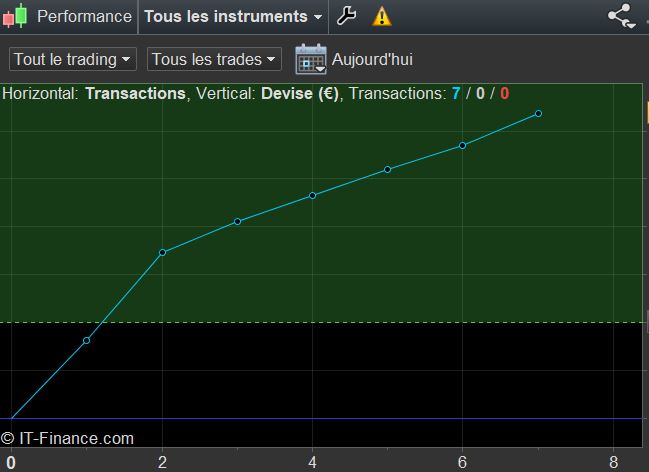Click the x-axis label 8

(613, 462)
